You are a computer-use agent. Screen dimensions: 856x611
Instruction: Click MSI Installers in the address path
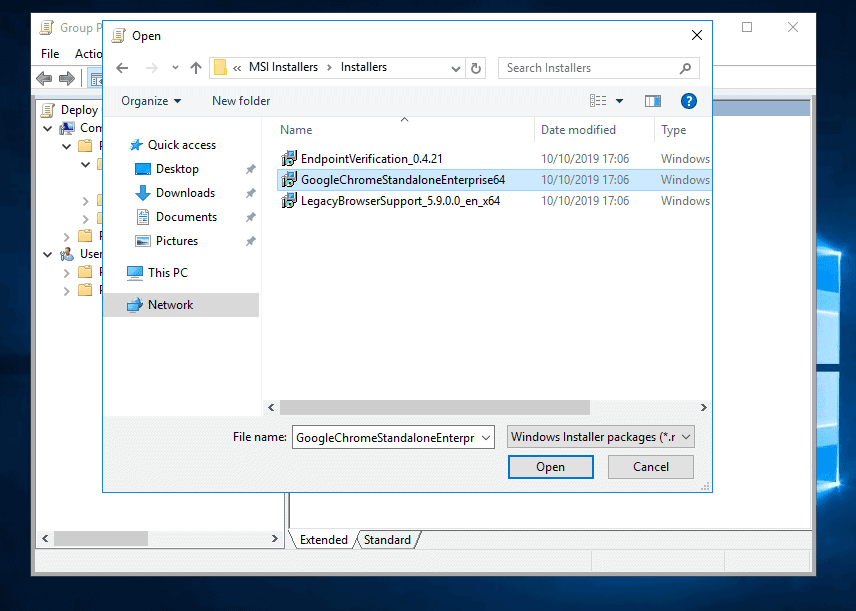pyautogui.click(x=283, y=67)
